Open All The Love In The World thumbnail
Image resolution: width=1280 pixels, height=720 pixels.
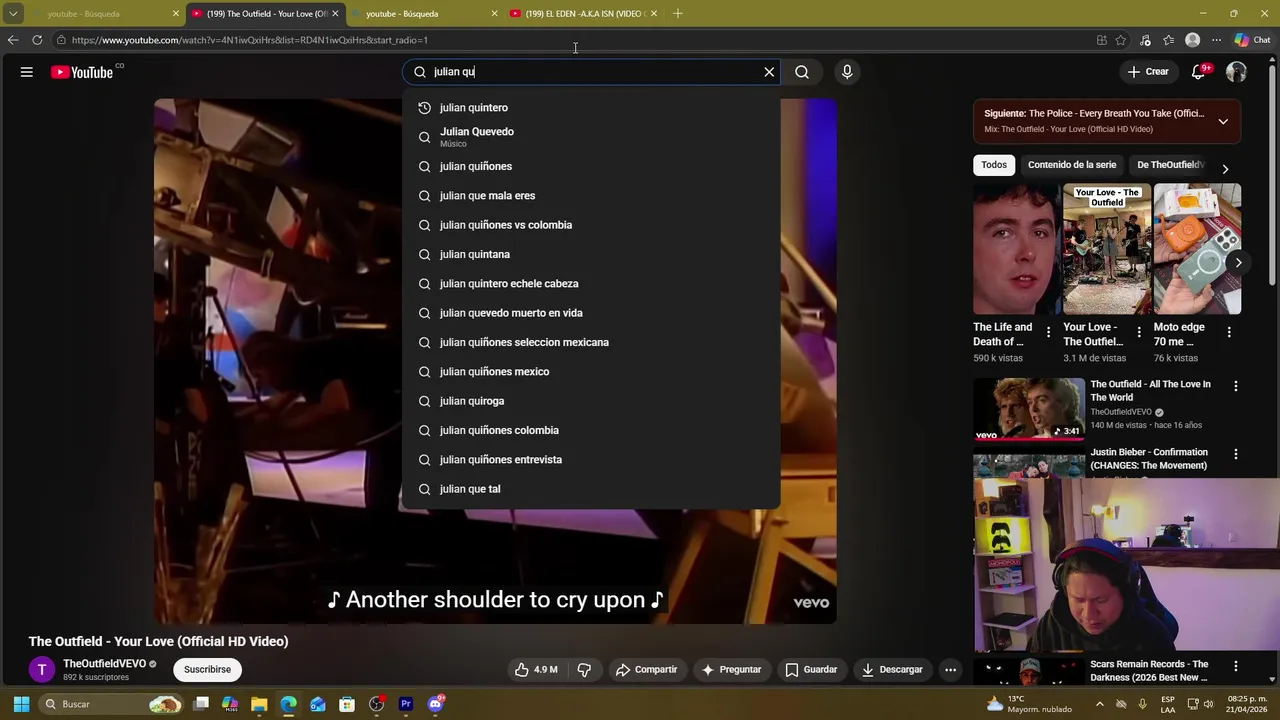tap(1029, 408)
